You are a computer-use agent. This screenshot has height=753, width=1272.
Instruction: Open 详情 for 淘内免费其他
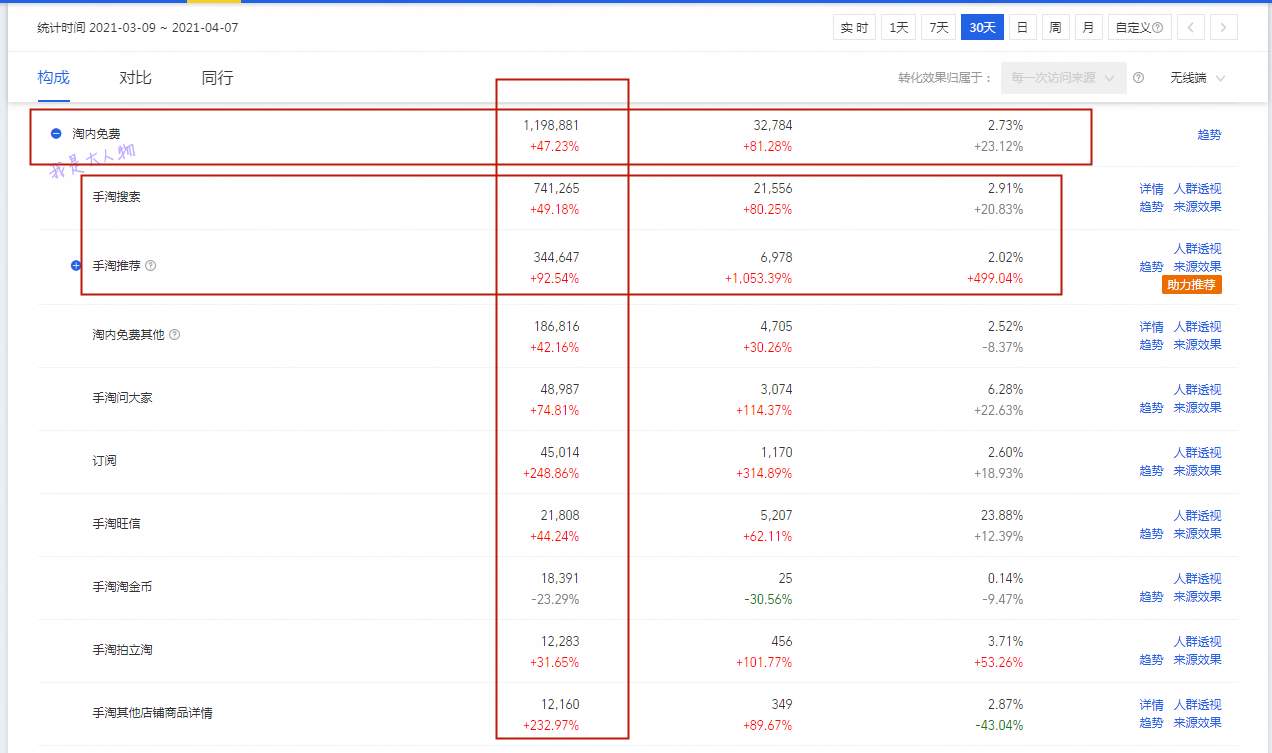1151,327
